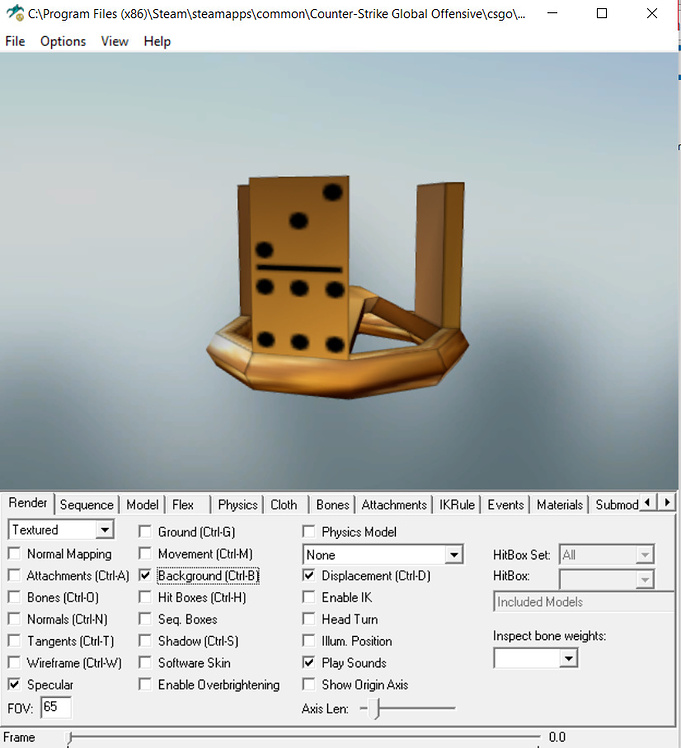Disable the Specular checkbox
Viewport: 681px width, 748px height.
[14, 685]
